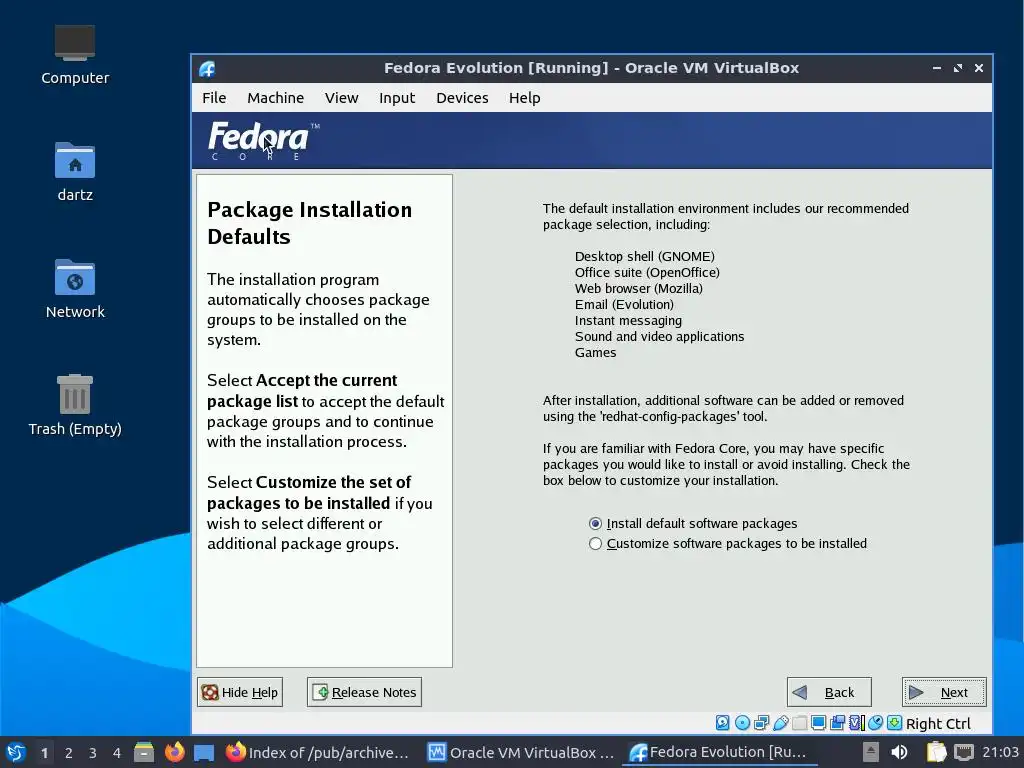Click the clipboard icon in system tray

(x=936, y=752)
